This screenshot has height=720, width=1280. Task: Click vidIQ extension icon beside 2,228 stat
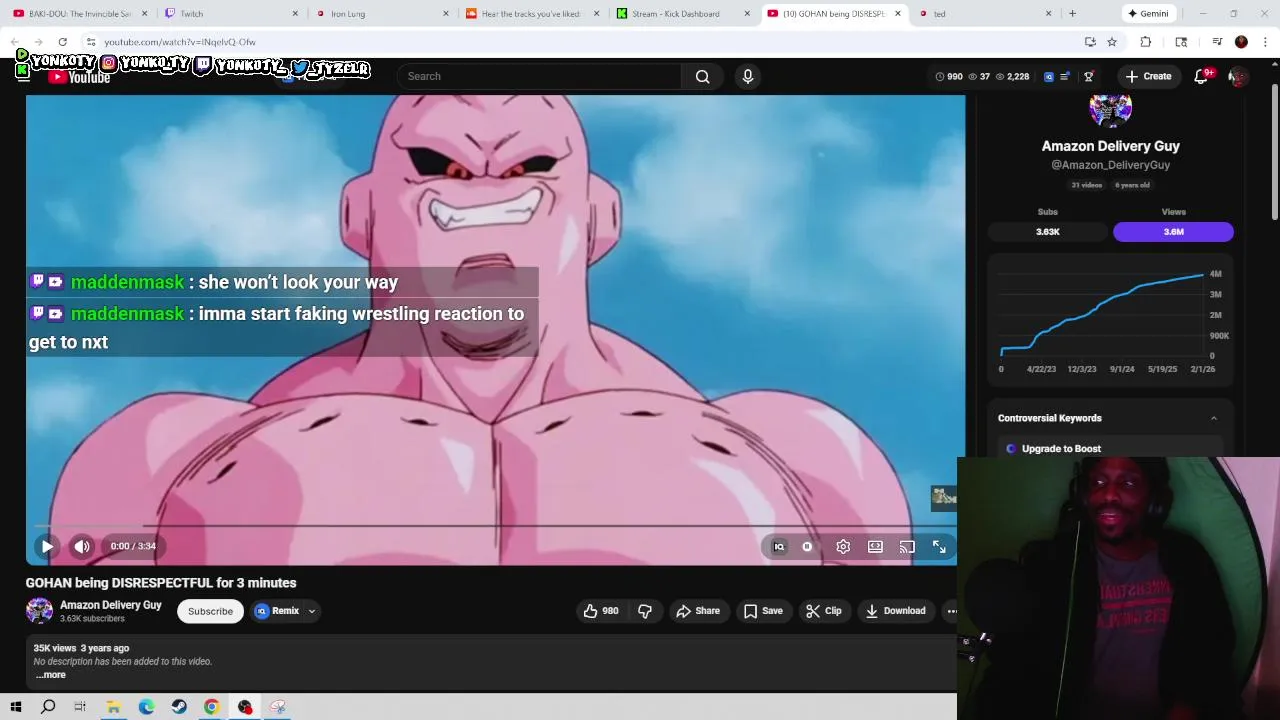(x=1048, y=76)
